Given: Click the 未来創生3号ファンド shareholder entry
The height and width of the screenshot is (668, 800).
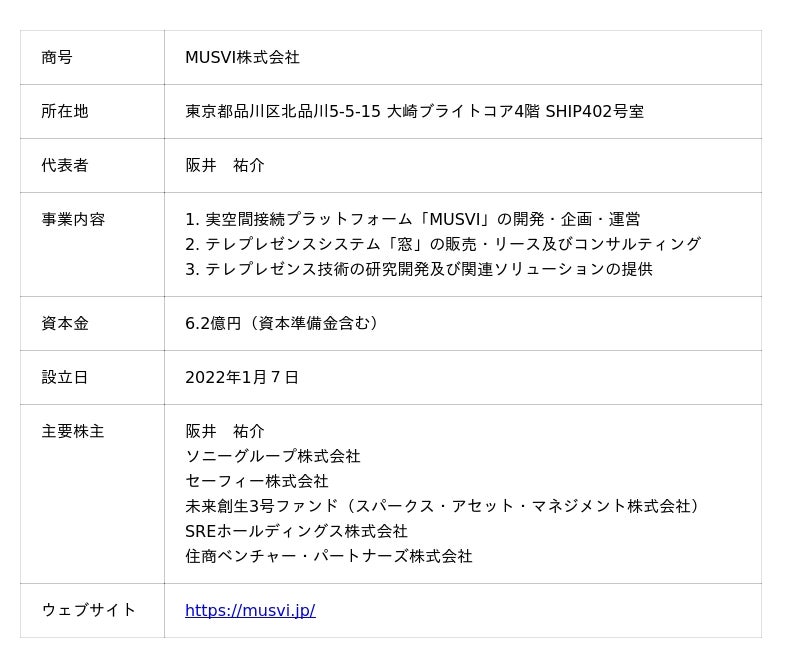Looking at the screenshot, I should [x=442, y=506].
